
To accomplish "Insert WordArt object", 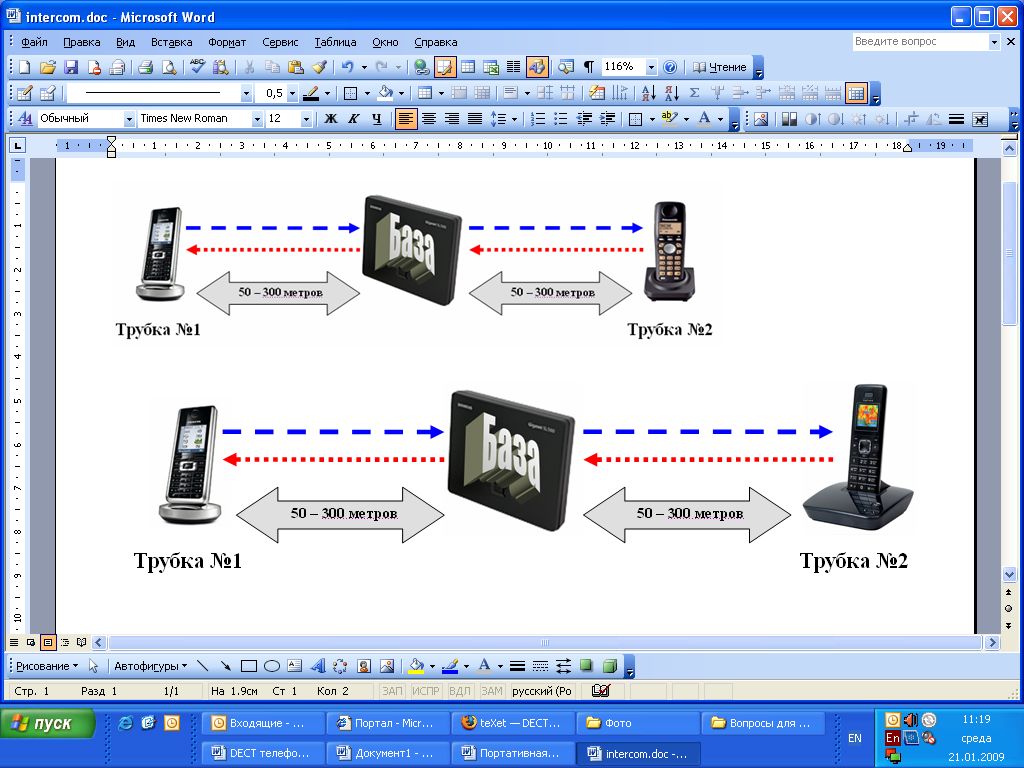I will pyautogui.click(x=317, y=666).
